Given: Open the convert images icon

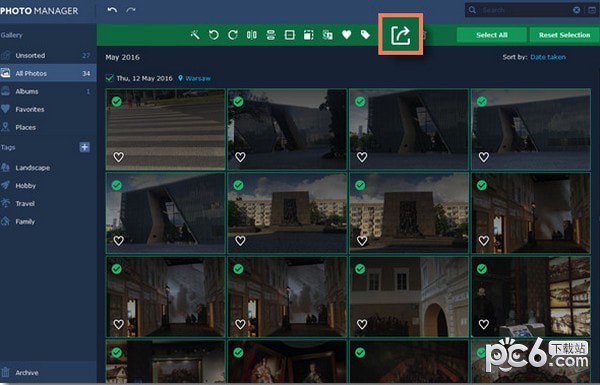Looking at the screenshot, I should 328,35.
